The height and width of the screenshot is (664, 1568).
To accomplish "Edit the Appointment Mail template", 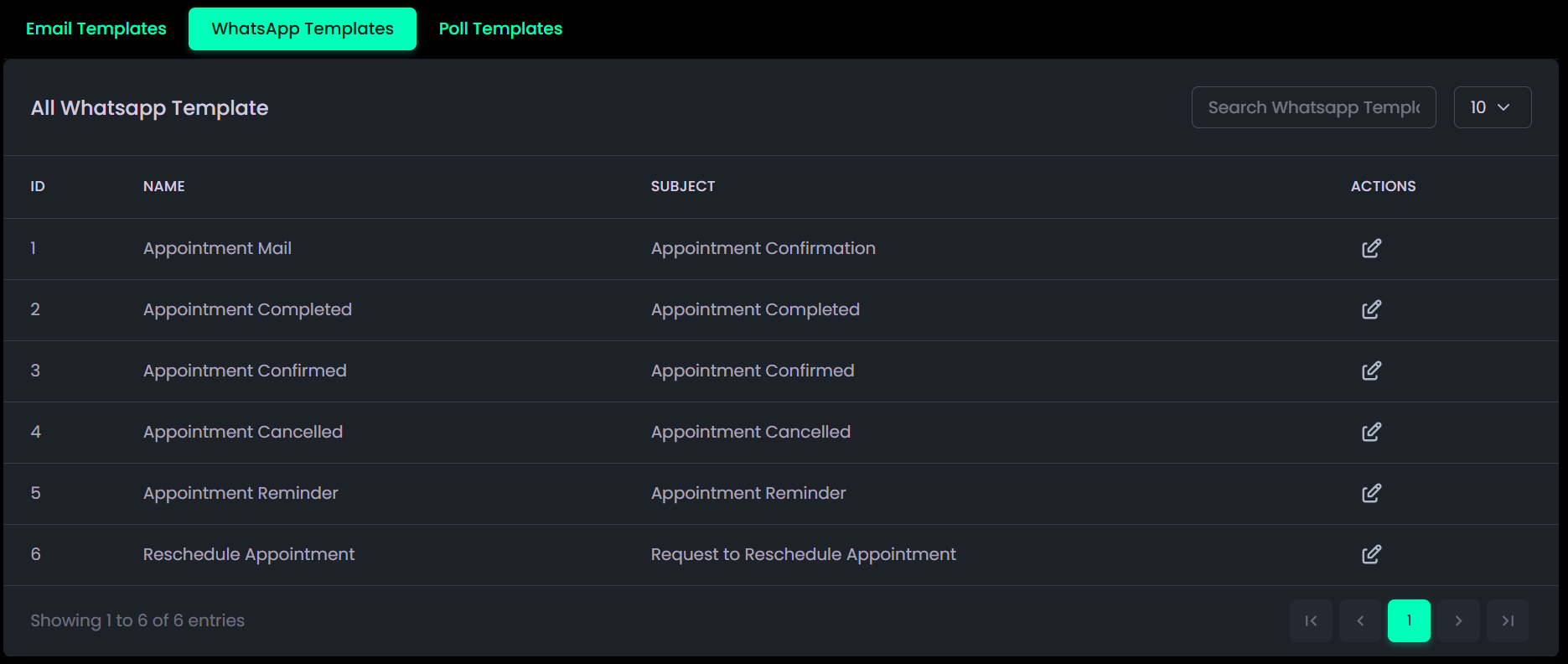I will (x=1371, y=248).
